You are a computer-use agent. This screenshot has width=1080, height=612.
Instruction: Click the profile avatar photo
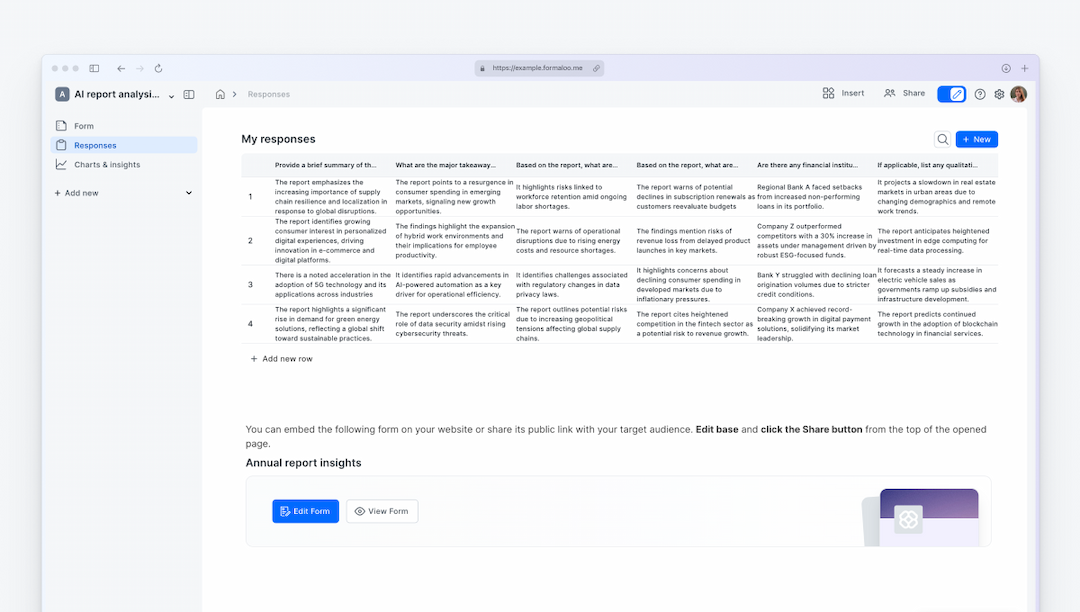[x=1018, y=93]
